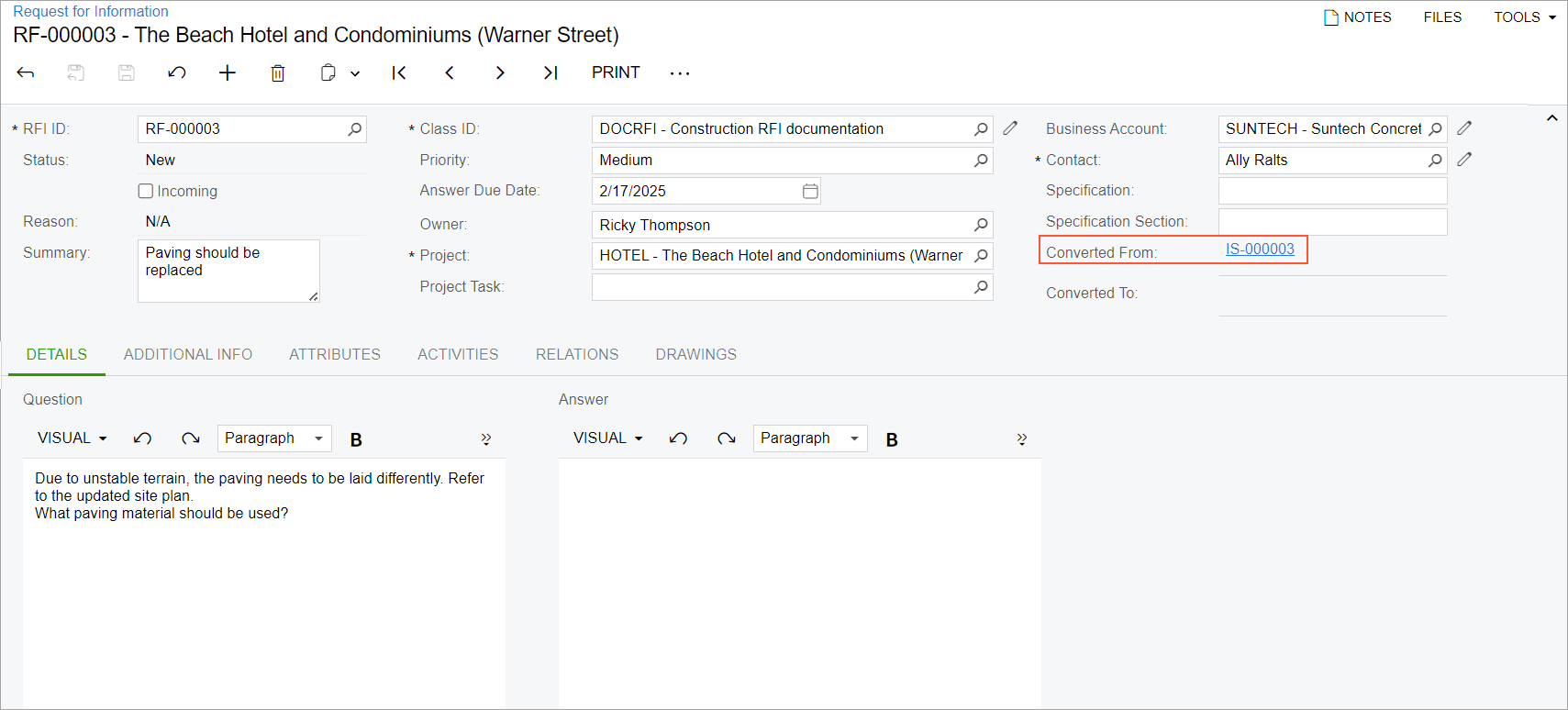Click the back arrow toolbar icon
Screen dimensions: 1568x710
26,72
